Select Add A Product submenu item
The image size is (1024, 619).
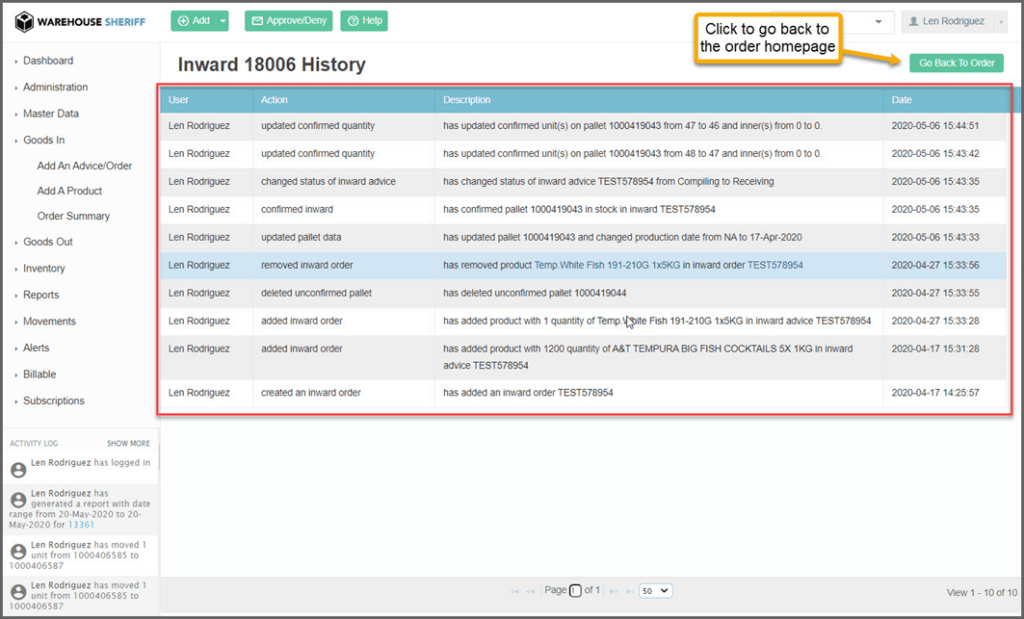pos(69,191)
